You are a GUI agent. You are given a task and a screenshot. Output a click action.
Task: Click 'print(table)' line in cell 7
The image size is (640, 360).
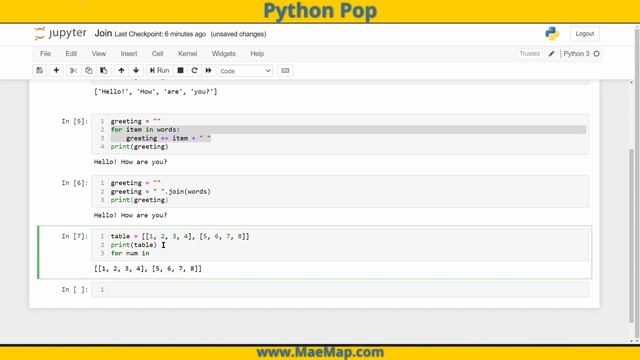tap(133, 245)
